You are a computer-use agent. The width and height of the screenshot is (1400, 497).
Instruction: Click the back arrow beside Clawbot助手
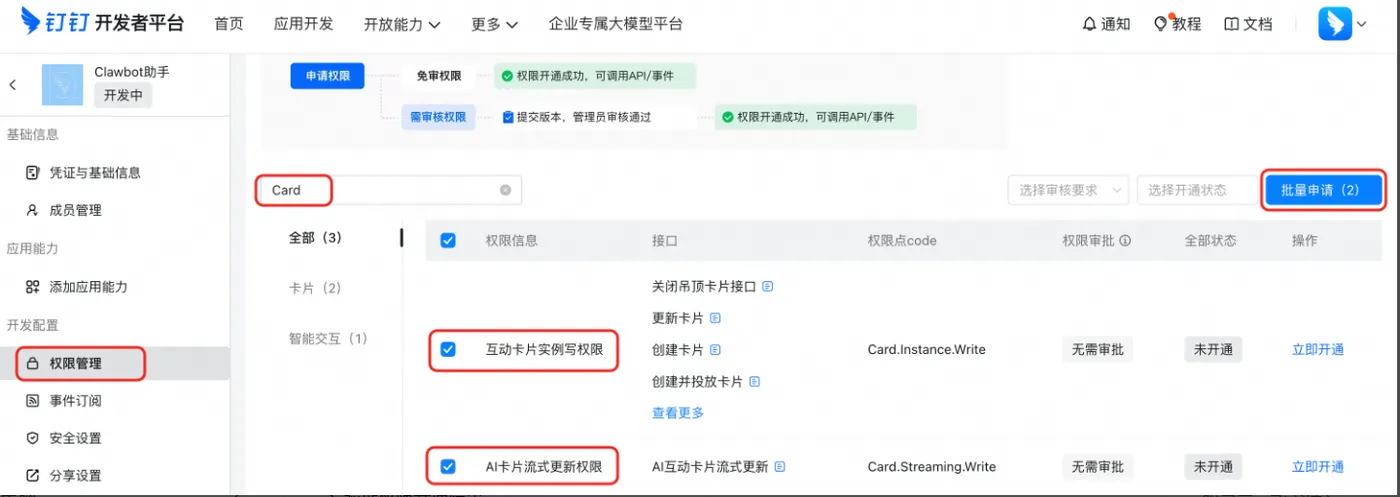click(x=13, y=85)
